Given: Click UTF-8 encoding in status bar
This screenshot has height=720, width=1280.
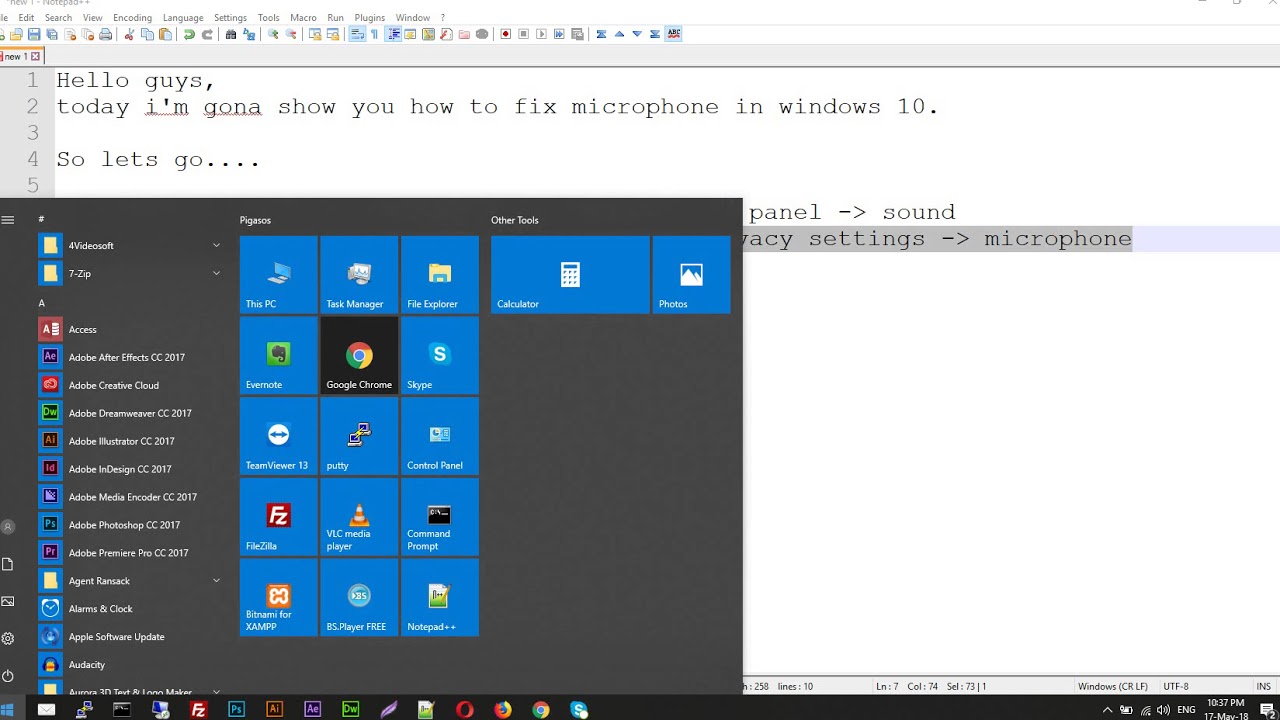Looking at the screenshot, I should pyautogui.click(x=1176, y=687).
